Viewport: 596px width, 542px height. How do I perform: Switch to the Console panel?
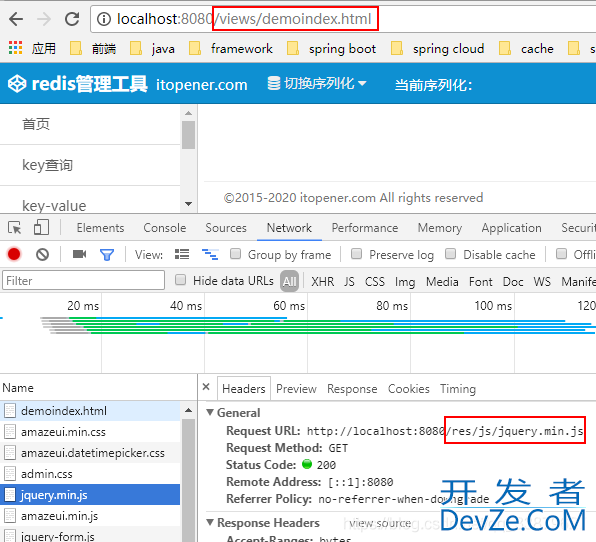tap(165, 228)
